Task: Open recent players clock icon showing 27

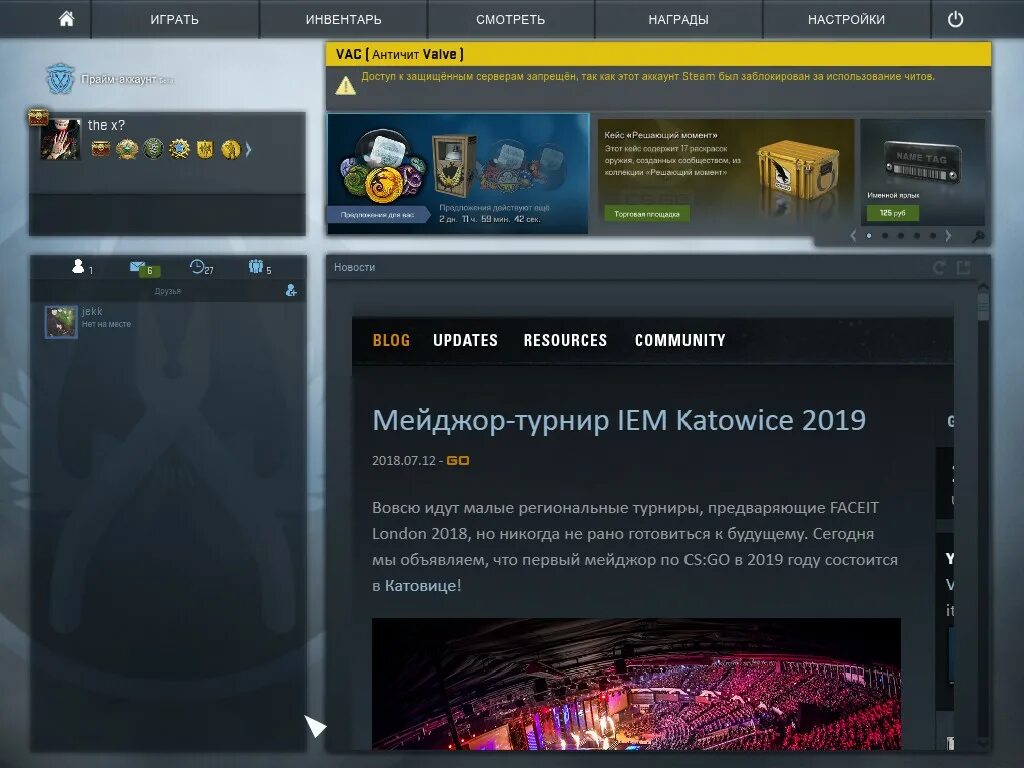Action: point(201,267)
